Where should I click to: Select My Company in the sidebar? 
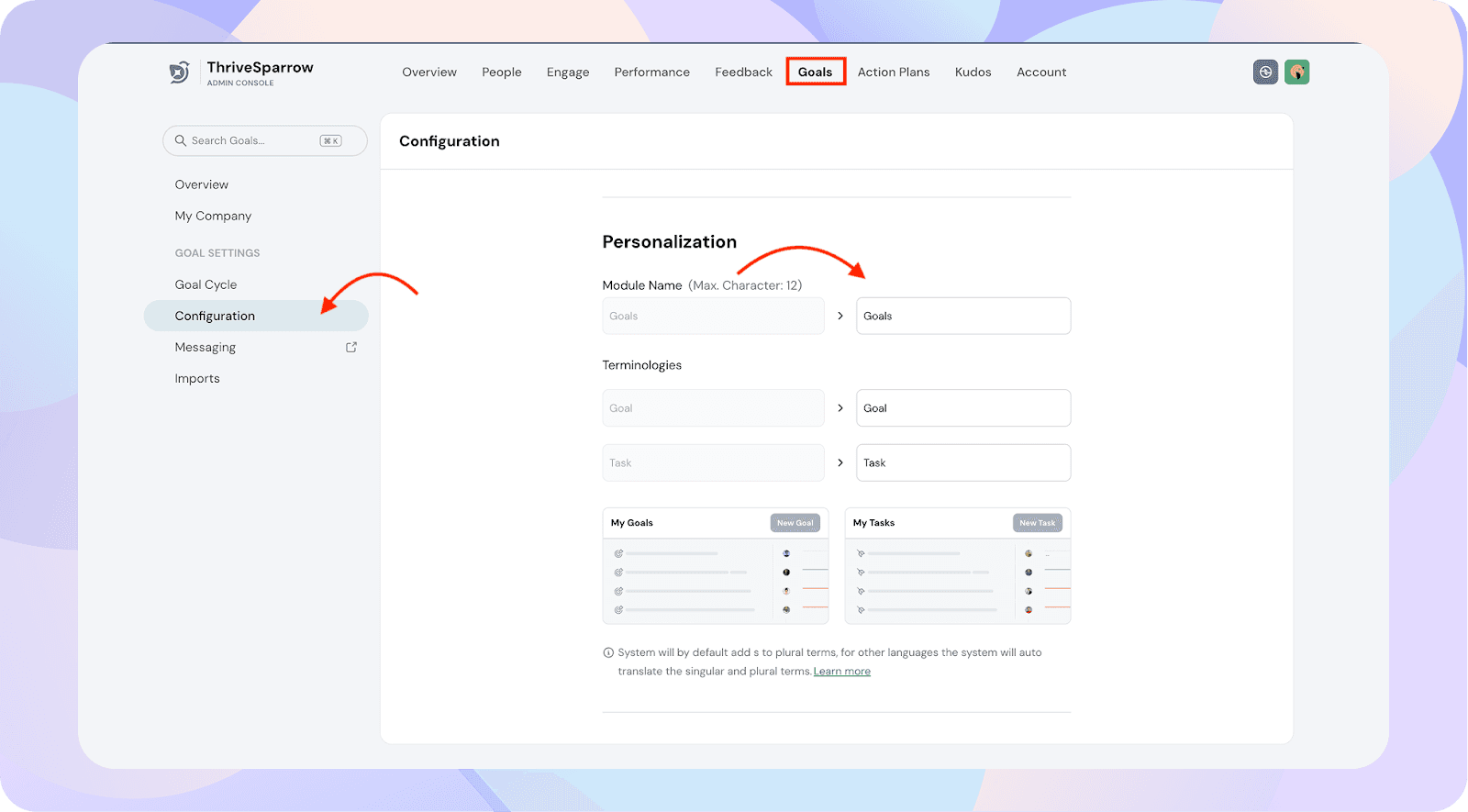tap(213, 216)
